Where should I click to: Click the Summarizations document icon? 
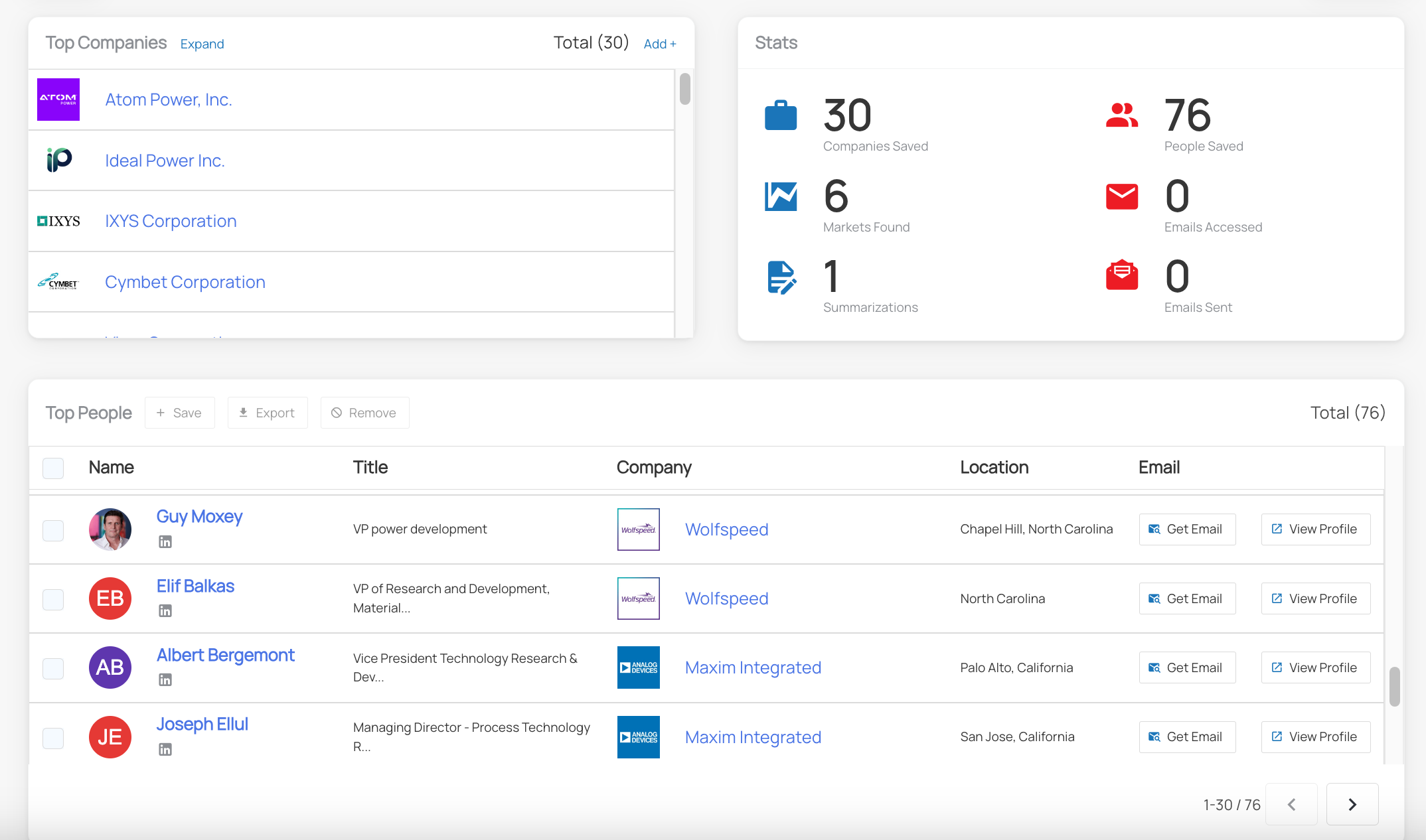(x=781, y=277)
